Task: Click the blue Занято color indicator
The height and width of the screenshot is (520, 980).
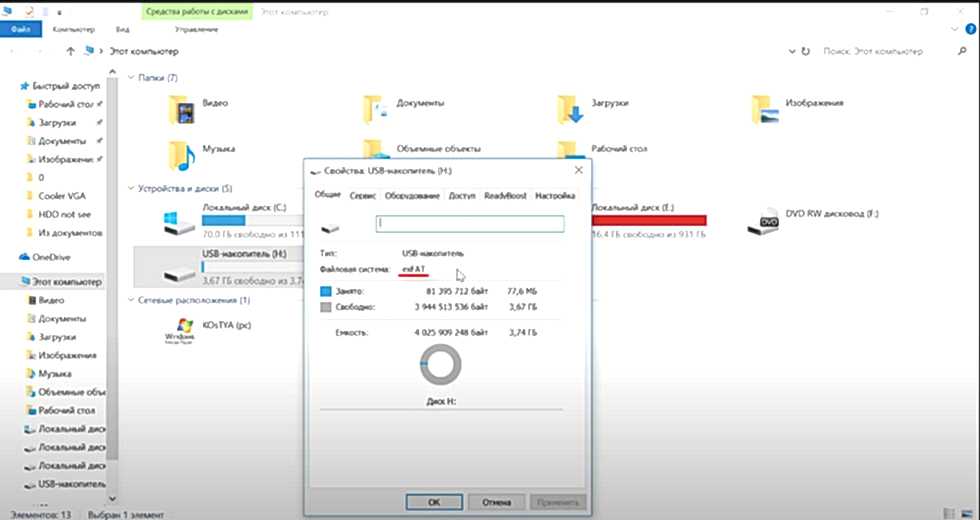Action: point(326,291)
